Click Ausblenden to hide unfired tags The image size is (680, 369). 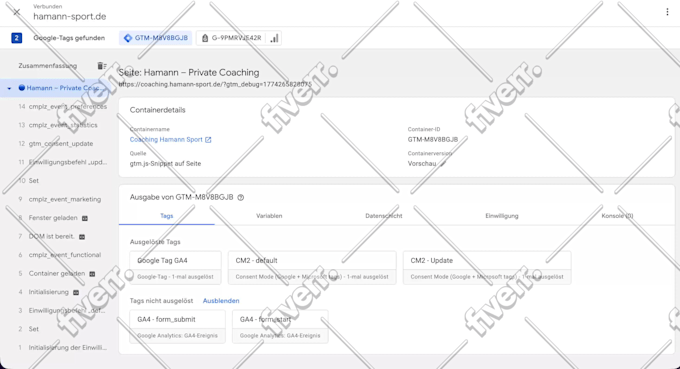[x=221, y=301]
